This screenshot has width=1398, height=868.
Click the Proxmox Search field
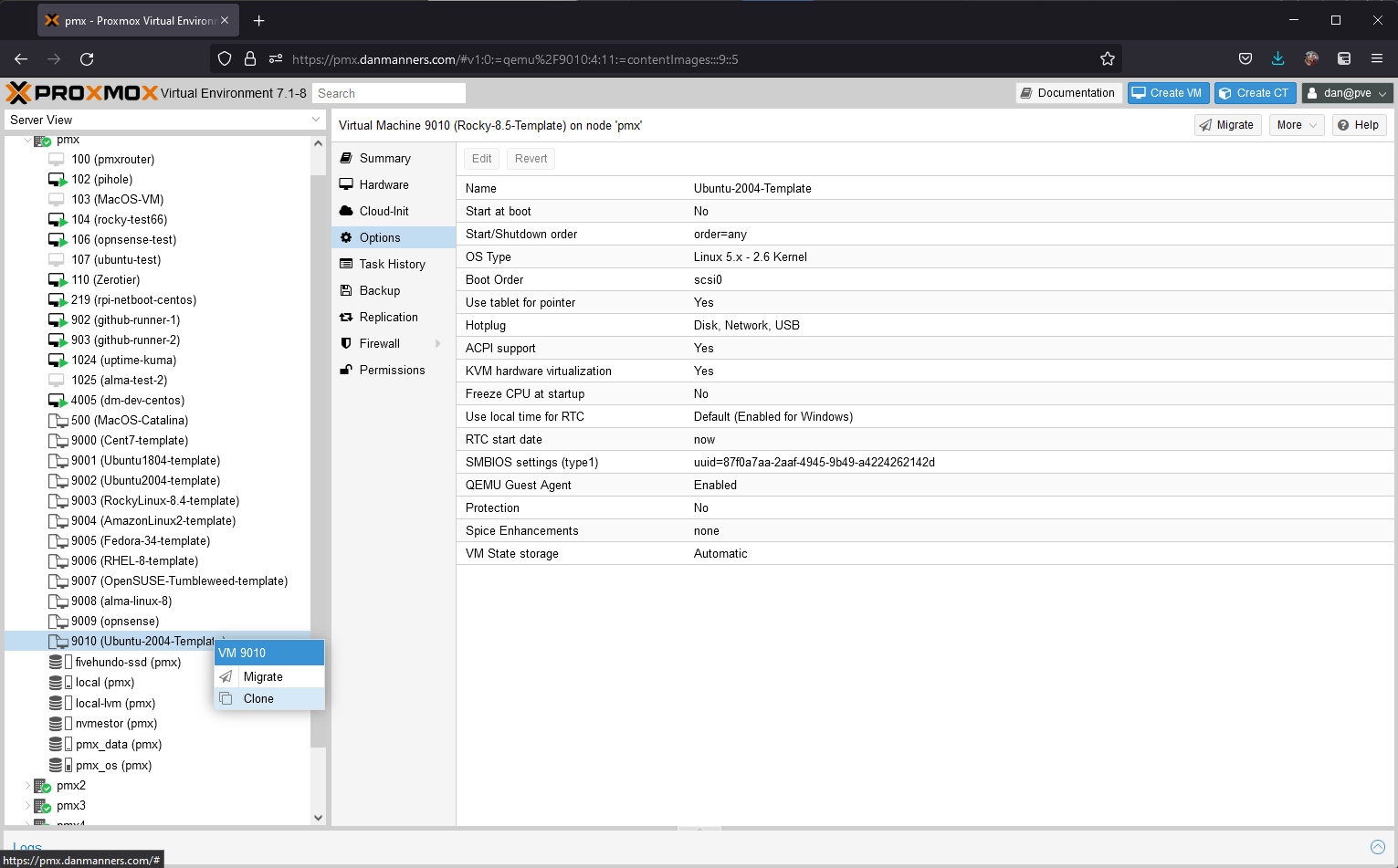pos(389,93)
